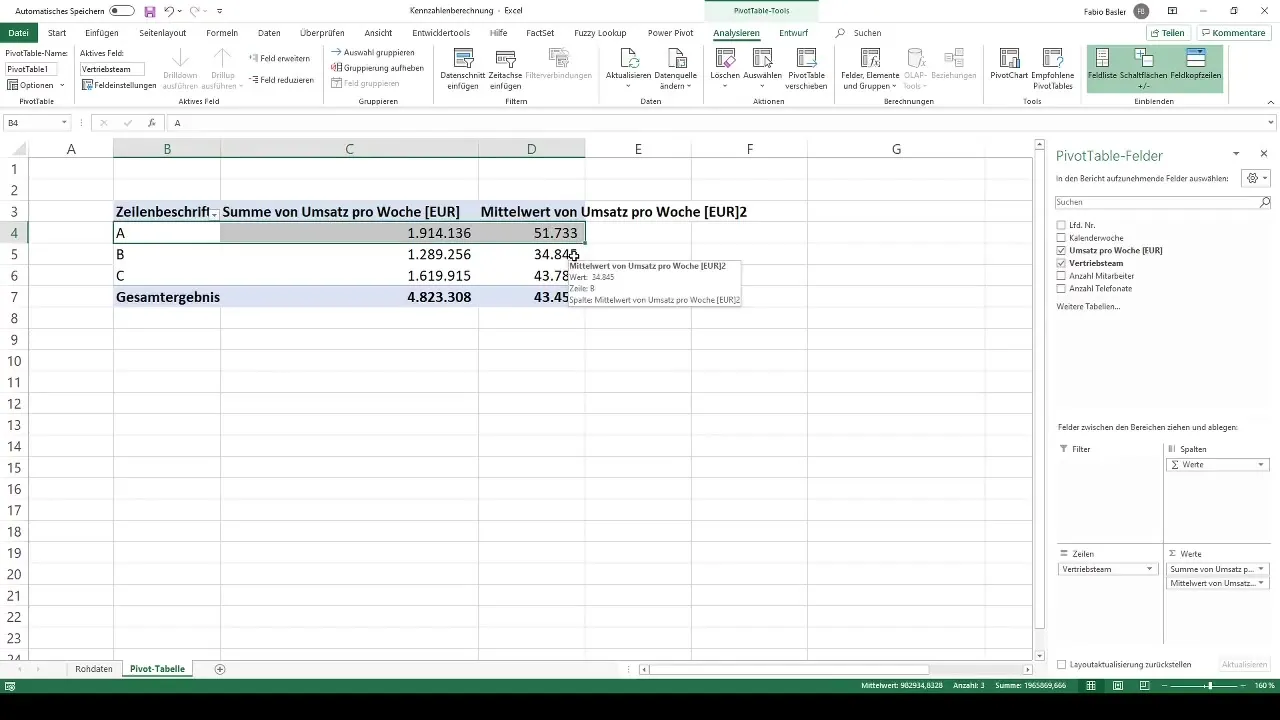The width and height of the screenshot is (1280, 720).
Task: Uncheck Umsatz pro Woche [EUR] field
Action: 1061,250
